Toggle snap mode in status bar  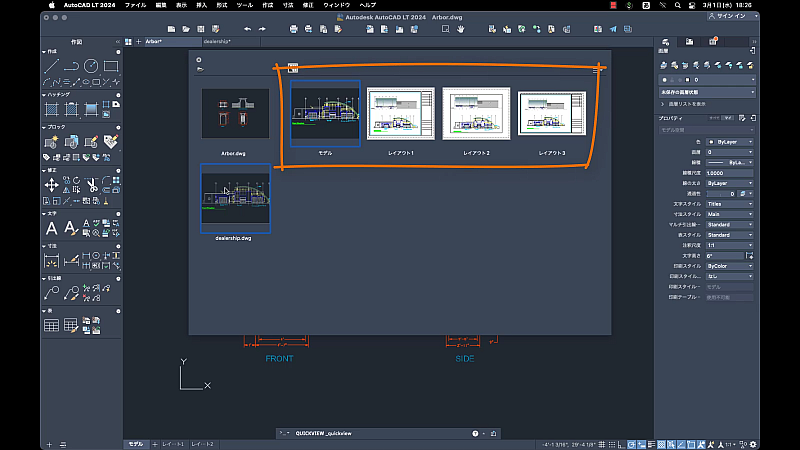(x=612, y=444)
